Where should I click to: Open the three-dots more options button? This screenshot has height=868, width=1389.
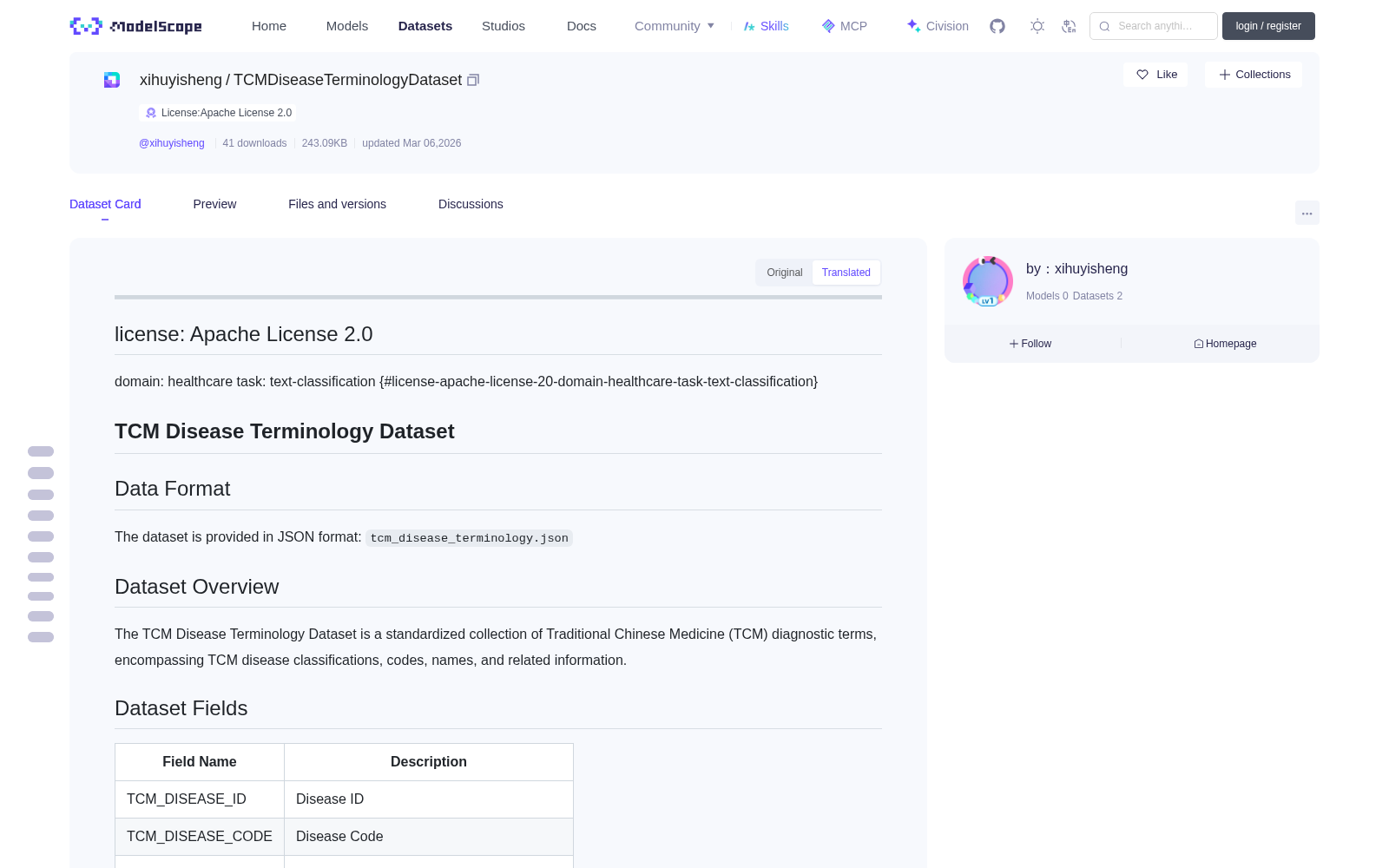pos(1307,213)
